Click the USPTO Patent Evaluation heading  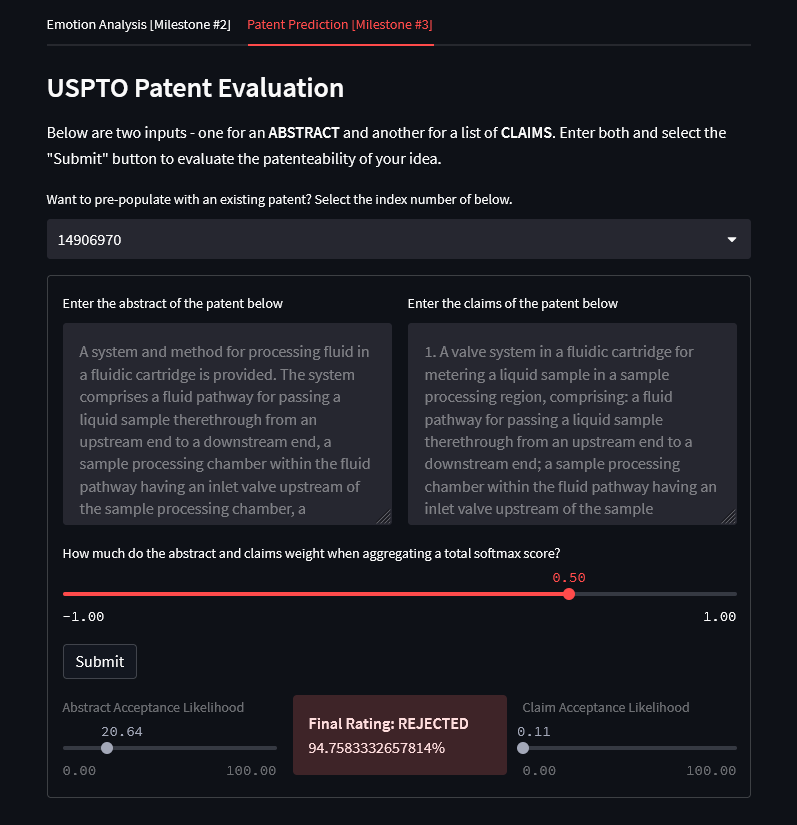[x=195, y=88]
